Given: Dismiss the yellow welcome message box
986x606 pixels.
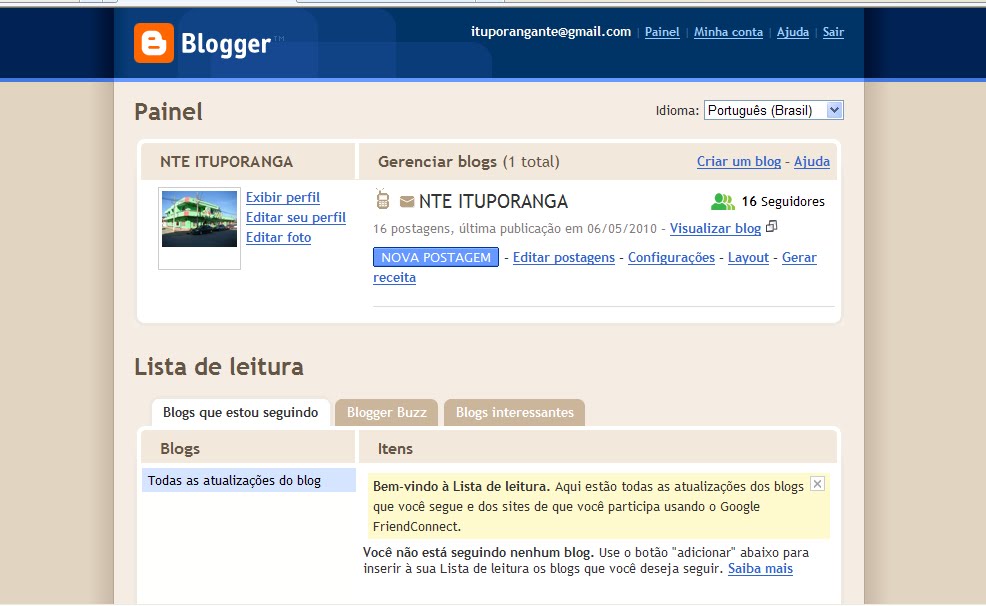Looking at the screenshot, I should (817, 484).
